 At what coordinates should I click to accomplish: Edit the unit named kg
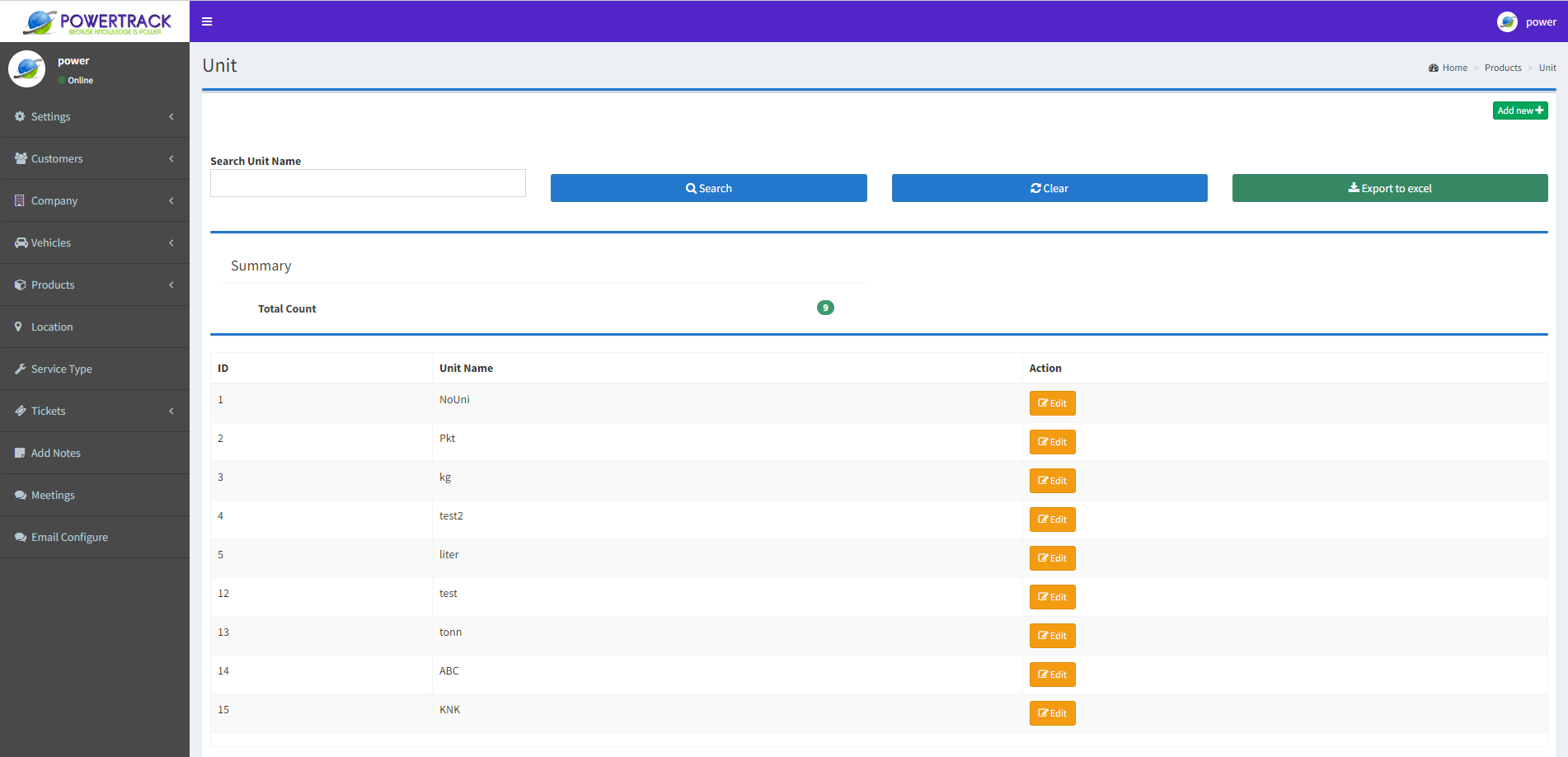click(1052, 481)
